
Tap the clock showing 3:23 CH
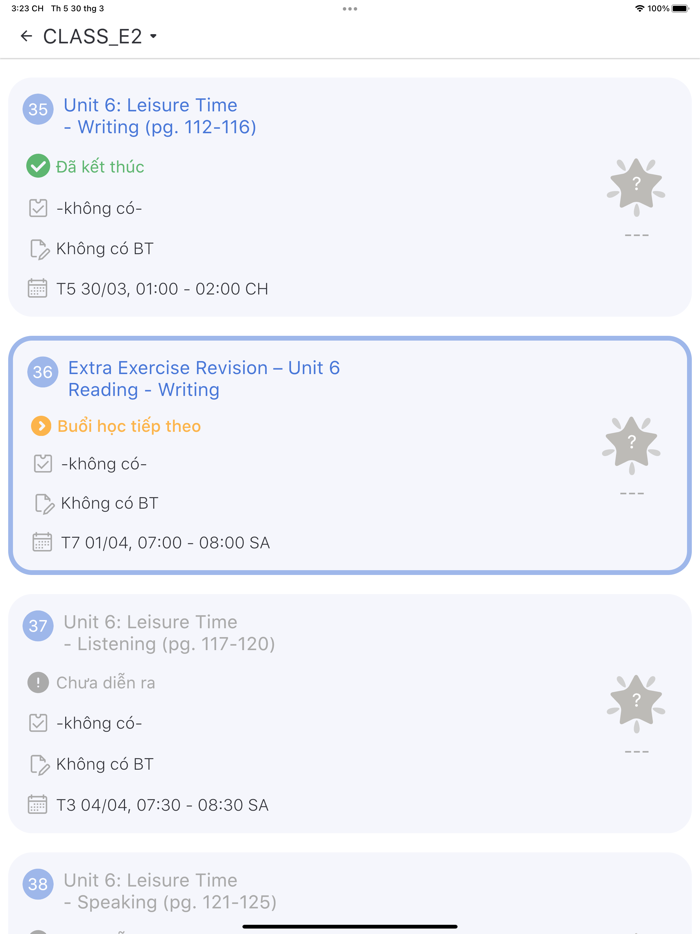[20, 8]
